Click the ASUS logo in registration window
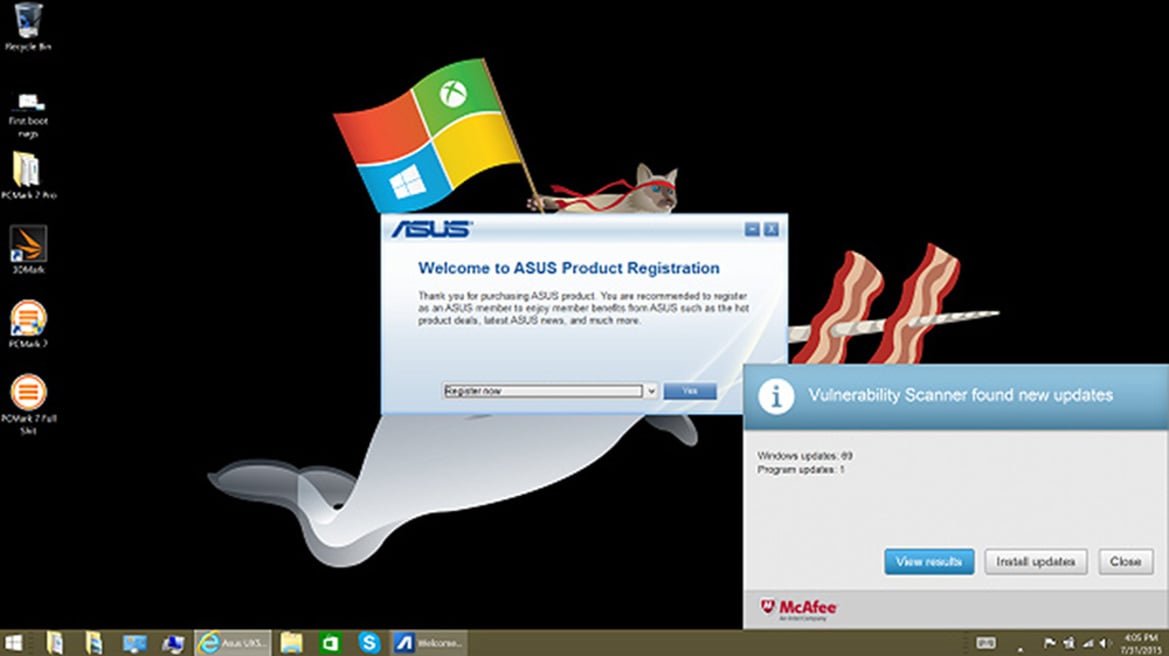 (432, 229)
